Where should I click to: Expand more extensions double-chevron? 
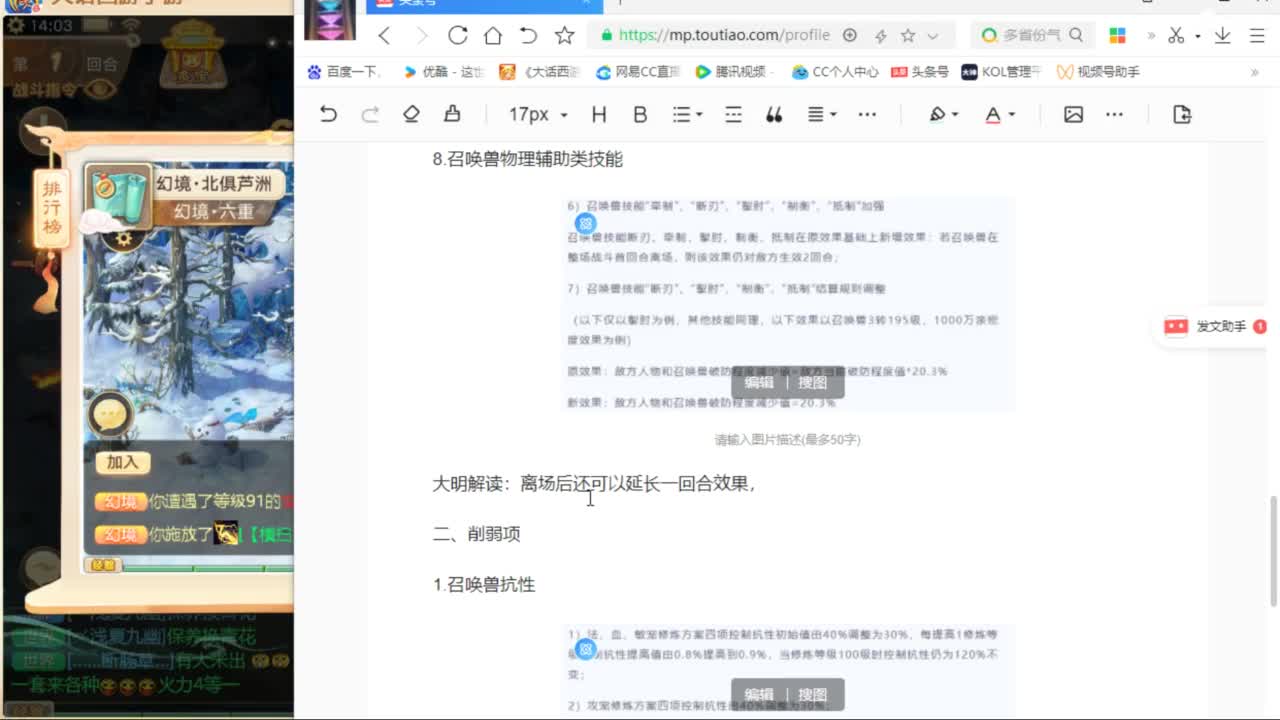tap(1151, 36)
